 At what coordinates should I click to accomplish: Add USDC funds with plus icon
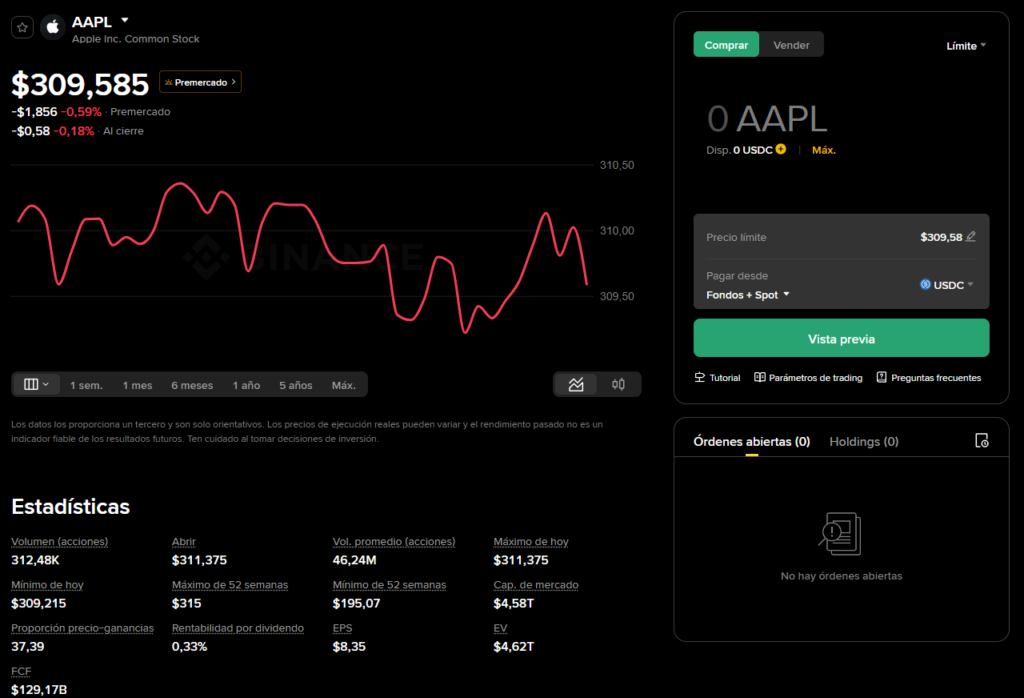pyautogui.click(x=781, y=150)
